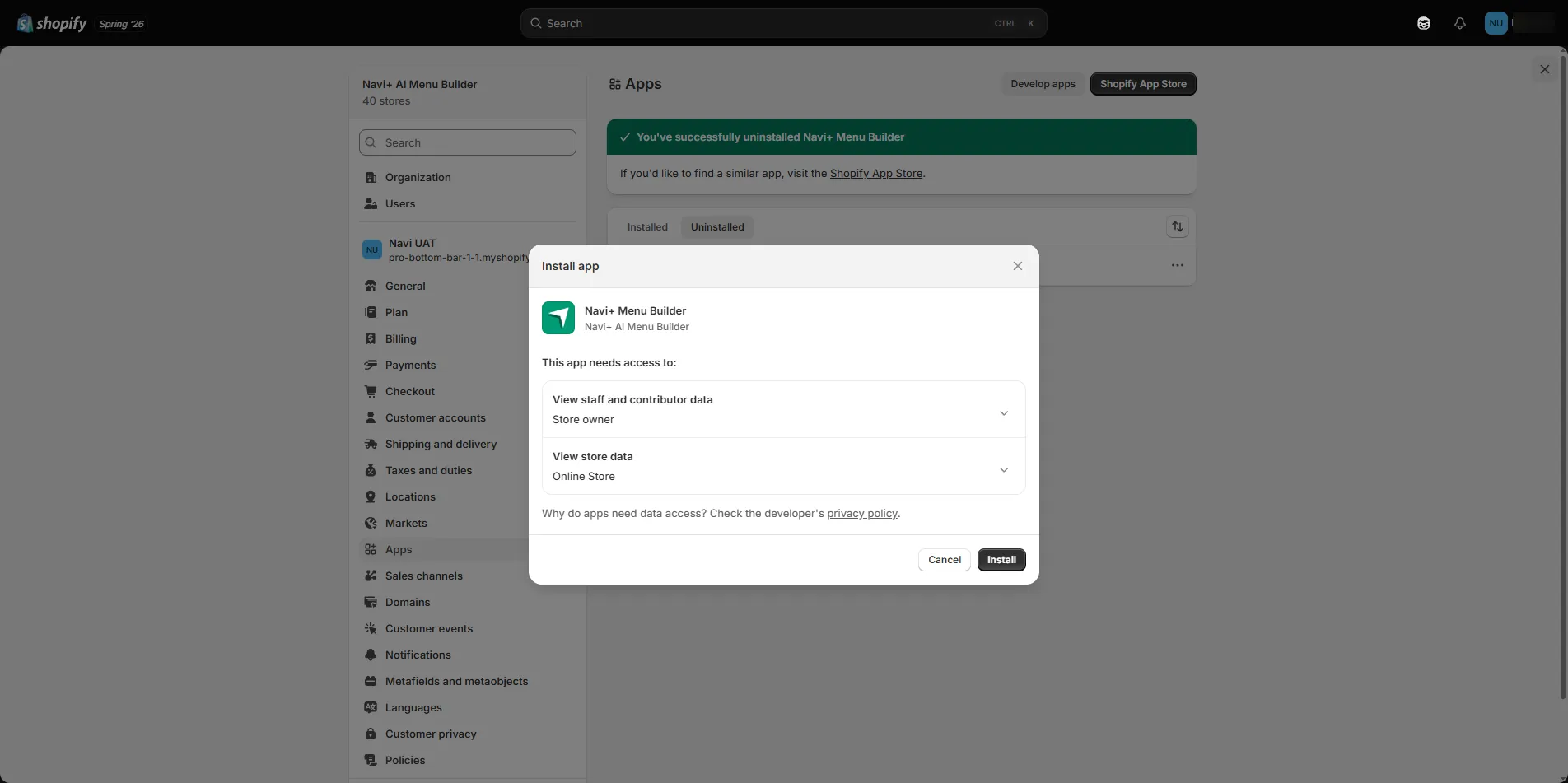This screenshot has height=783, width=1568.
Task: Click the General settings icon
Action: click(x=371, y=286)
